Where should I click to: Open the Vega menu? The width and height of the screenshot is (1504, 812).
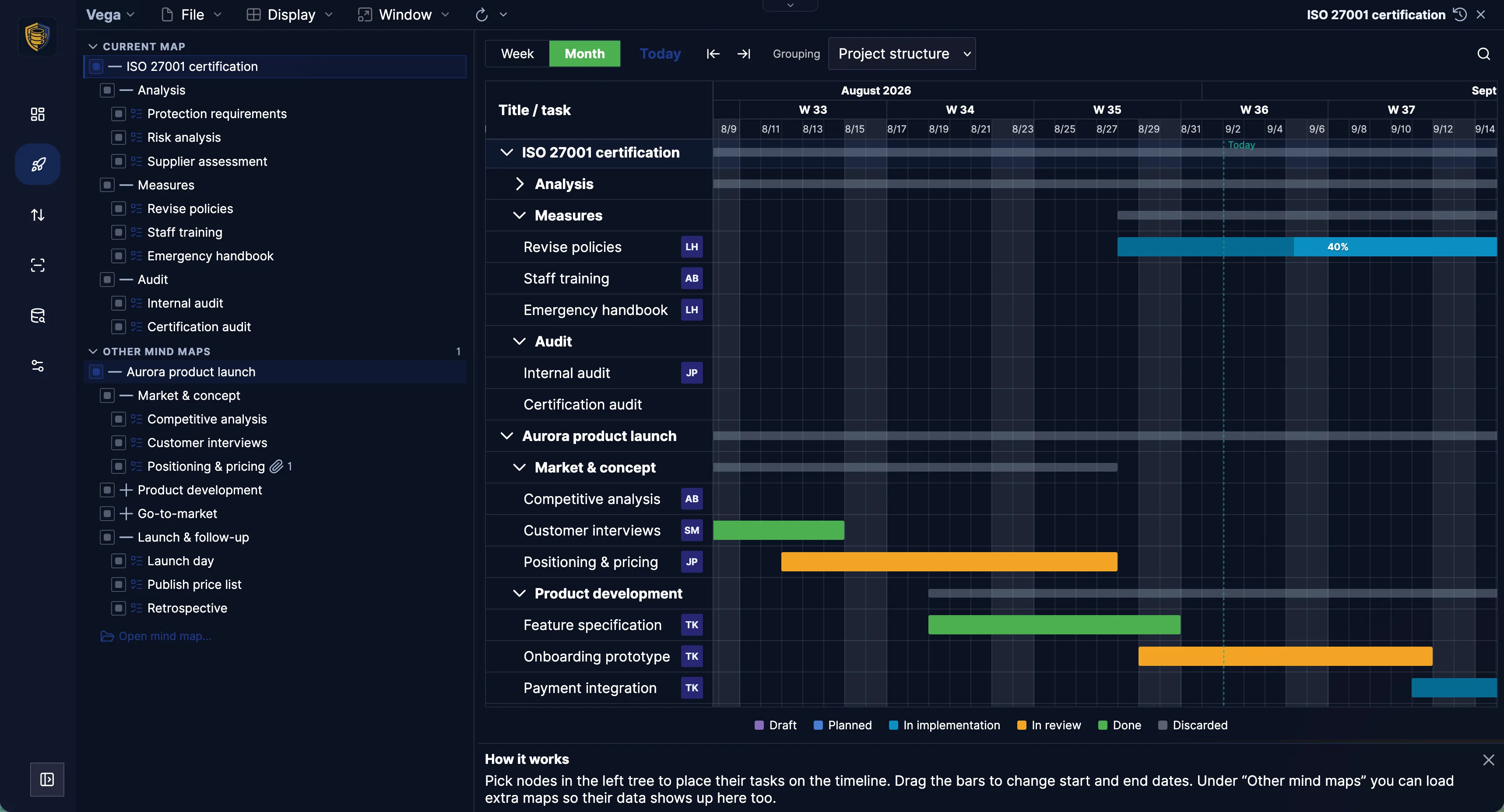110,14
